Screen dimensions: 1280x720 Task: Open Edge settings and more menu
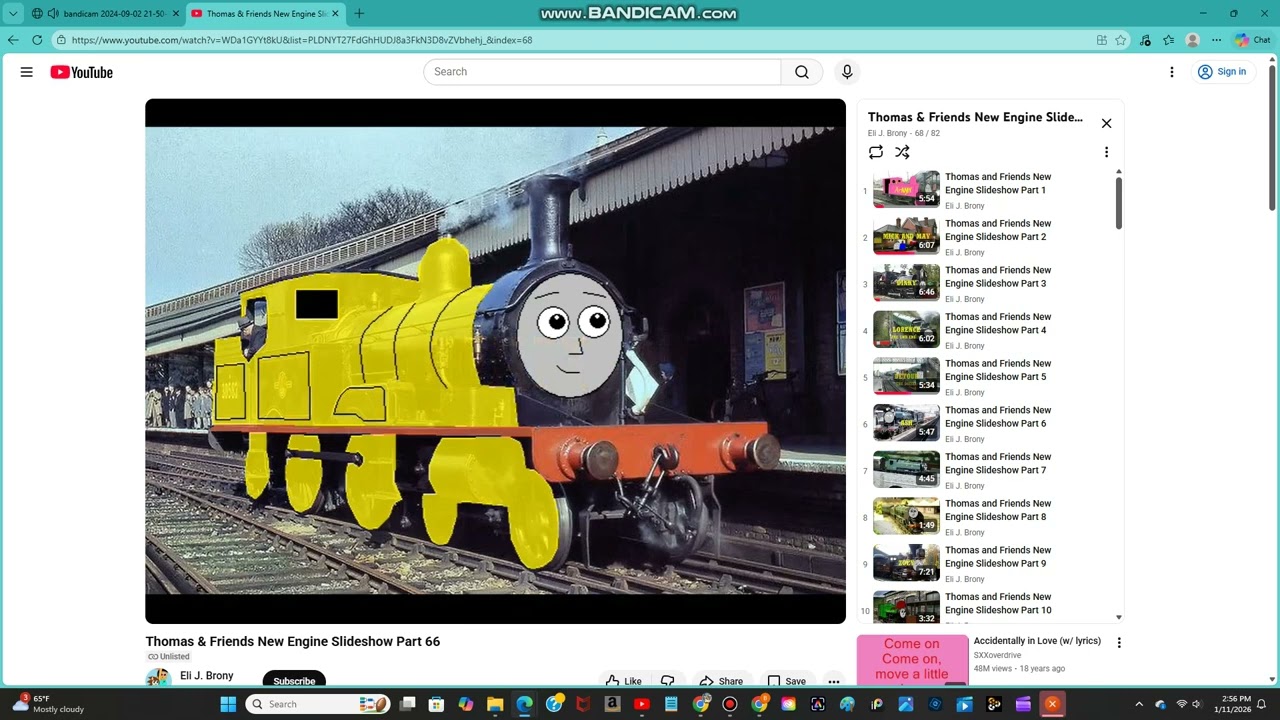coord(1216,40)
